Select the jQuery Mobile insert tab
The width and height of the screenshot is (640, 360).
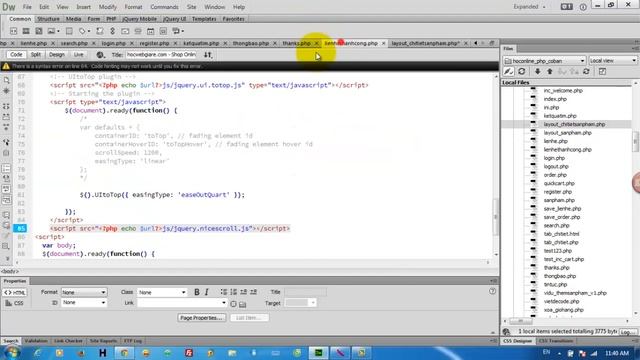tap(139, 19)
